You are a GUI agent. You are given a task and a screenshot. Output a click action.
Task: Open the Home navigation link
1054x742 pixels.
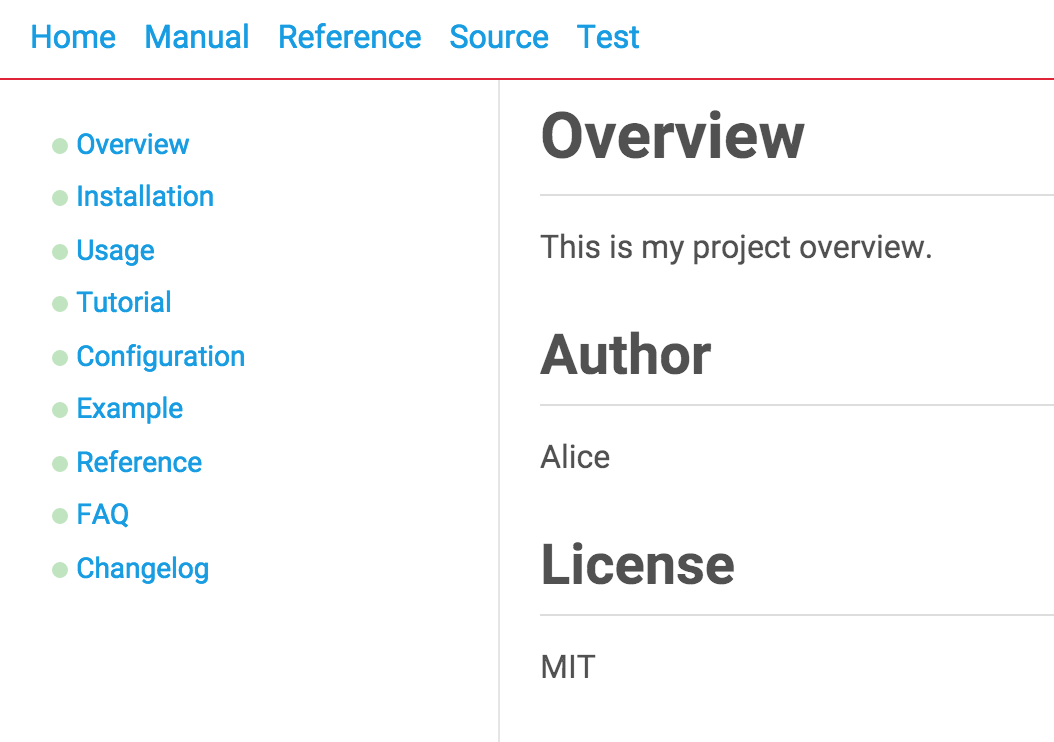[x=73, y=37]
